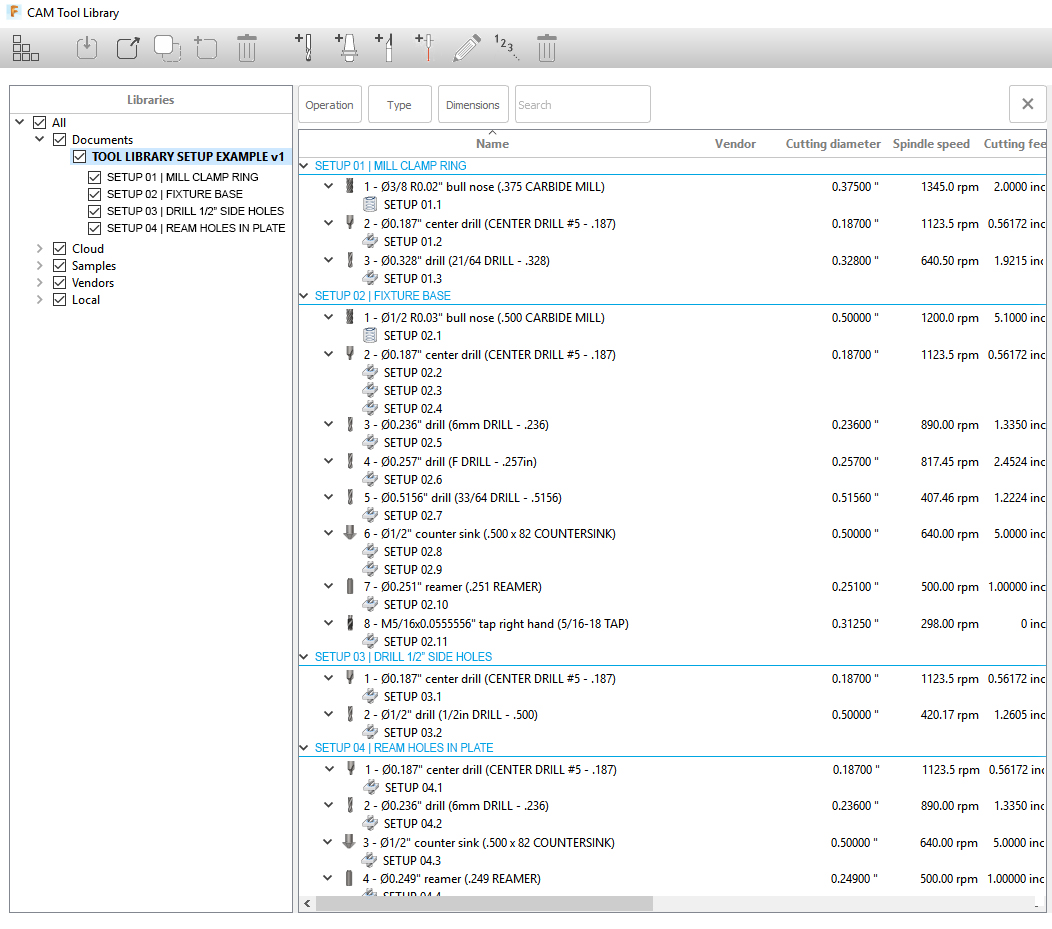The height and width of the screenshot is (929, 1052).
Task: Open the Operation filter
Action: (329, 104)
